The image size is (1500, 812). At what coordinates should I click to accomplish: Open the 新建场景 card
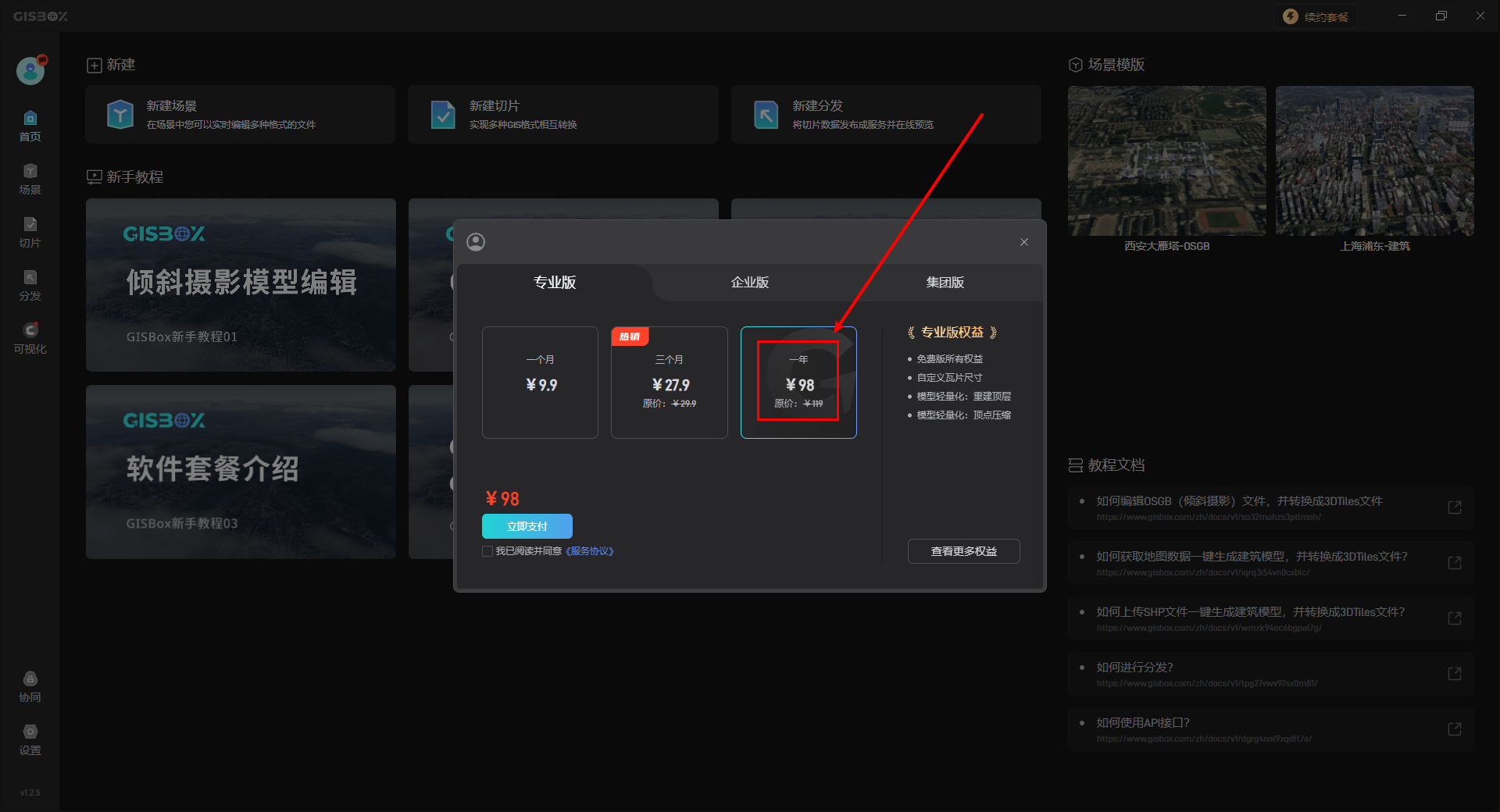(x=241, y=115)
